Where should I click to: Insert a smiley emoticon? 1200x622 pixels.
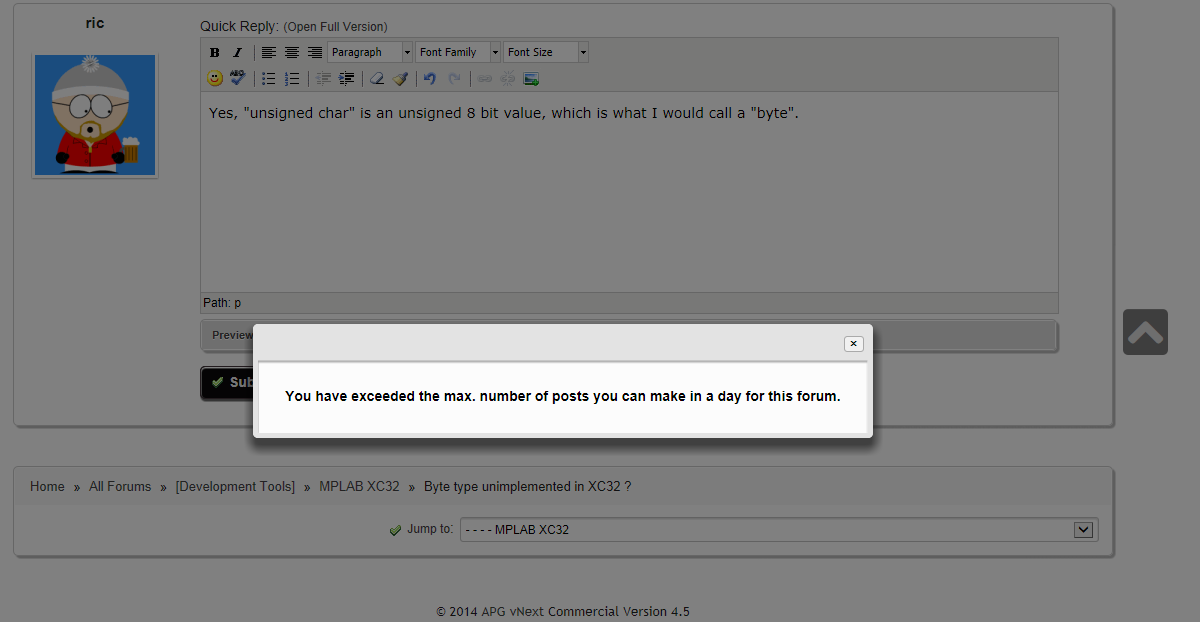click(215, 78)
